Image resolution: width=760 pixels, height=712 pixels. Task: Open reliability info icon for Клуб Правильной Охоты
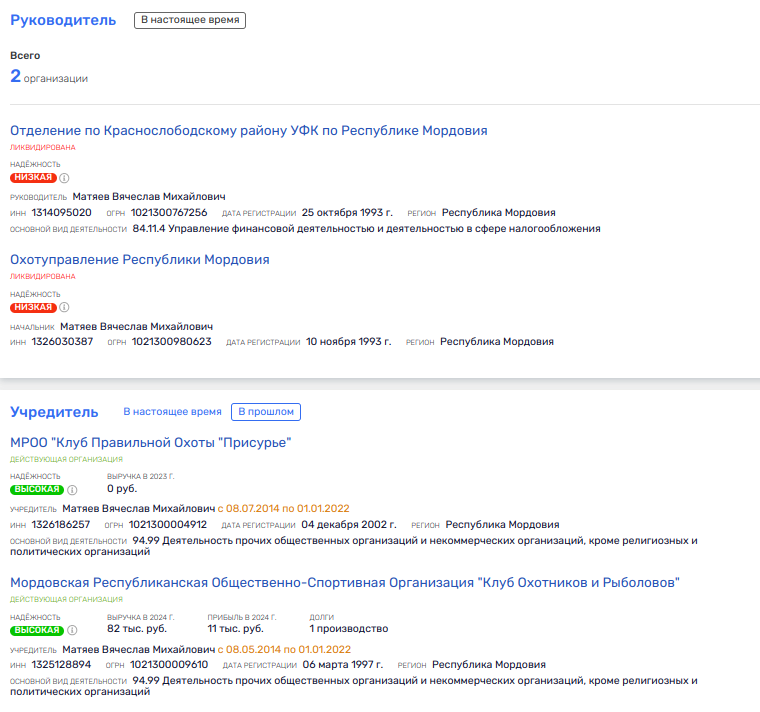tap(73, 490)
